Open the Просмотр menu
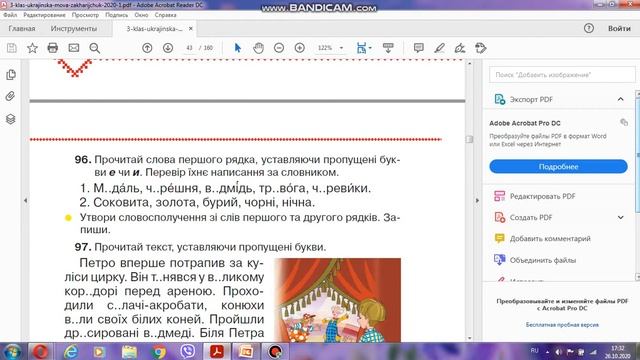Screen dimensions: 640x360 [x=85, y=15]
